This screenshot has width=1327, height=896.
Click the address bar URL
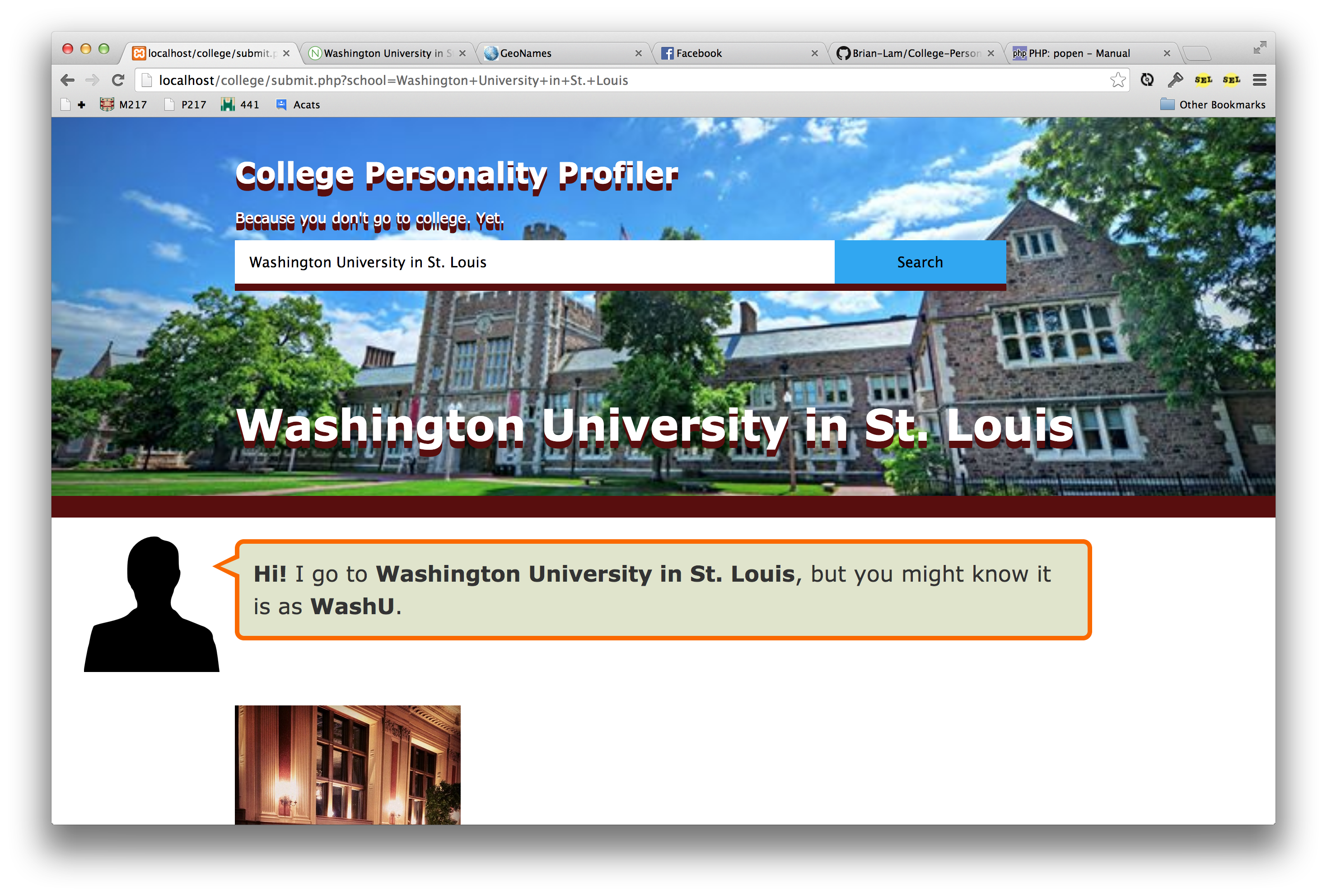coord(393,80)
